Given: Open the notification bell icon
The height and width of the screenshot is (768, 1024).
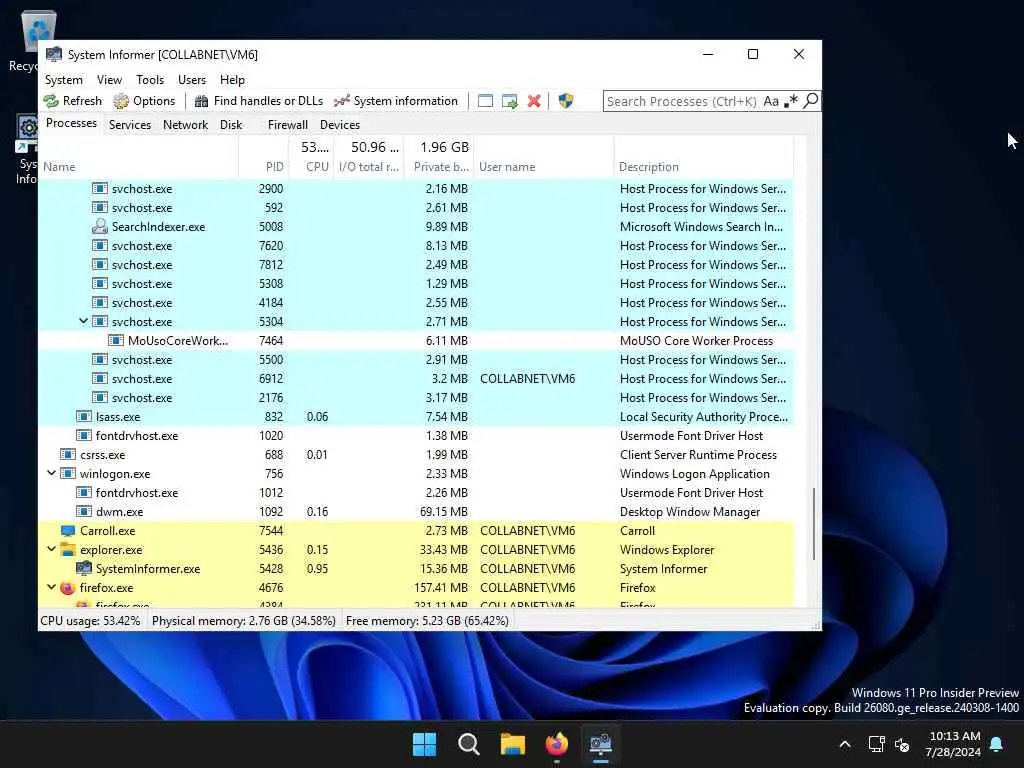Looking at the screenshot, I should [997, 744].
